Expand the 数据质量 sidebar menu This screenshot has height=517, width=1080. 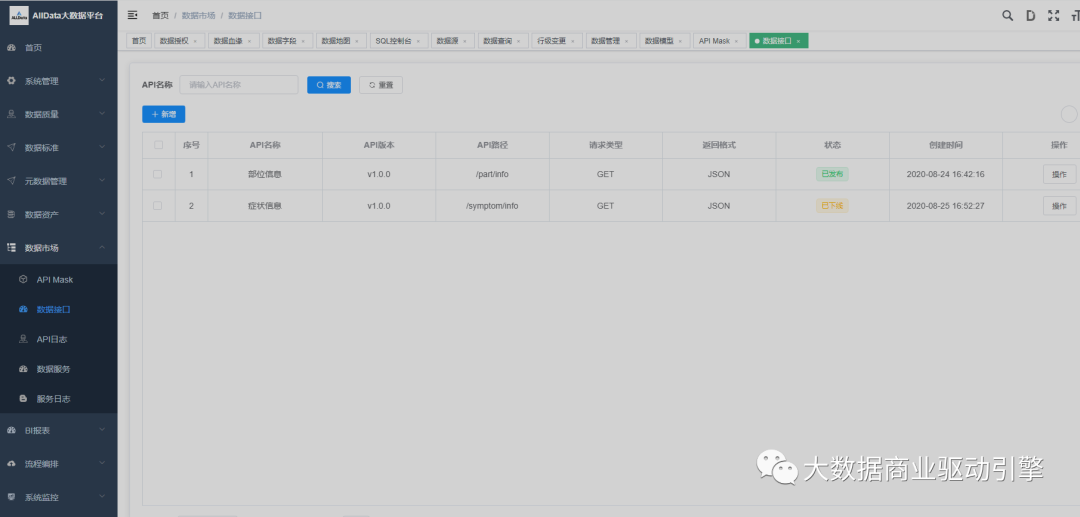[58, 114]
